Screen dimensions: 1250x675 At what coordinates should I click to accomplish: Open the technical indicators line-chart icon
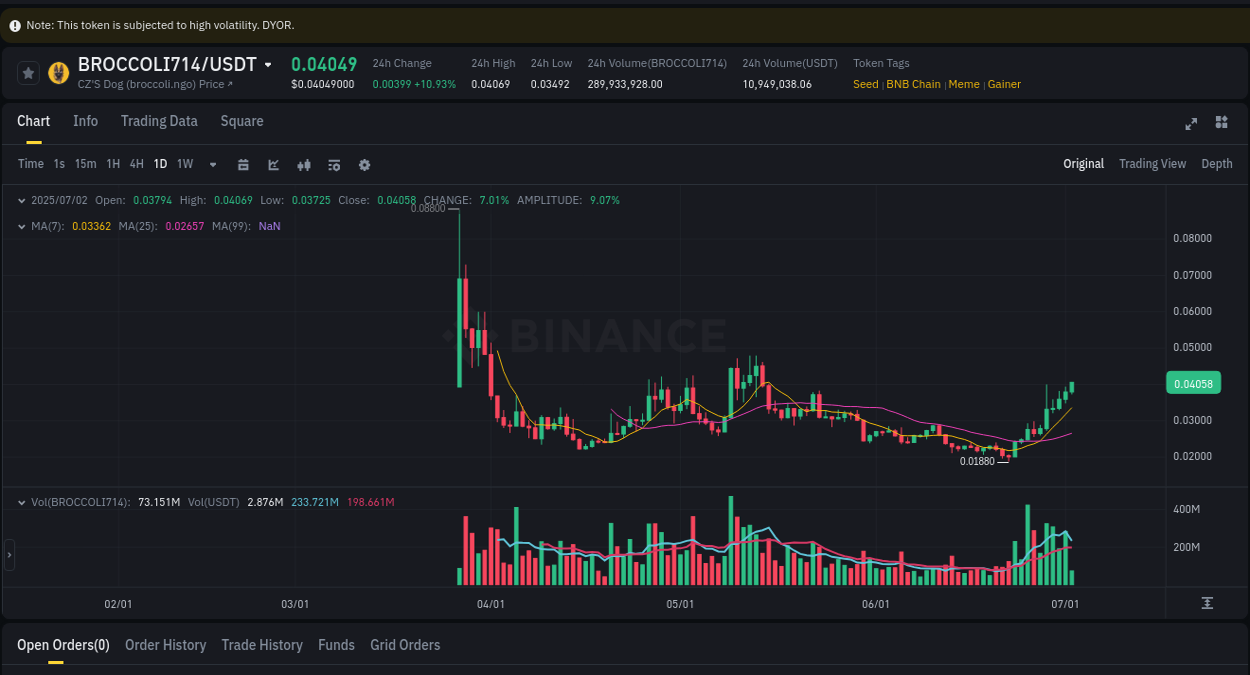[x=273, y=164]
